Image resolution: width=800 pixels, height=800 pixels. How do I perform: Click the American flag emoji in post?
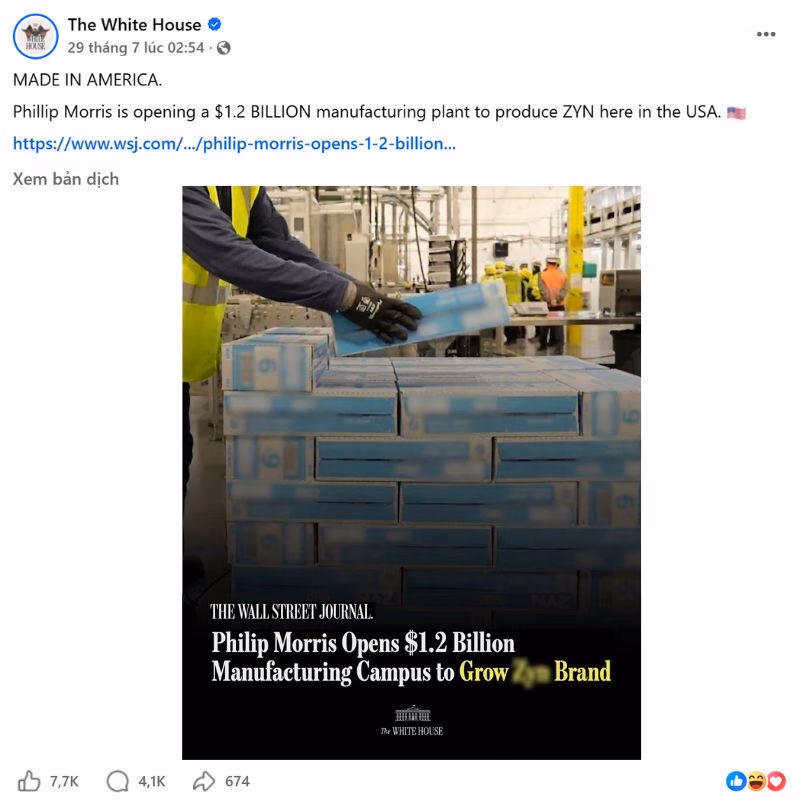[x=736, y=113]
